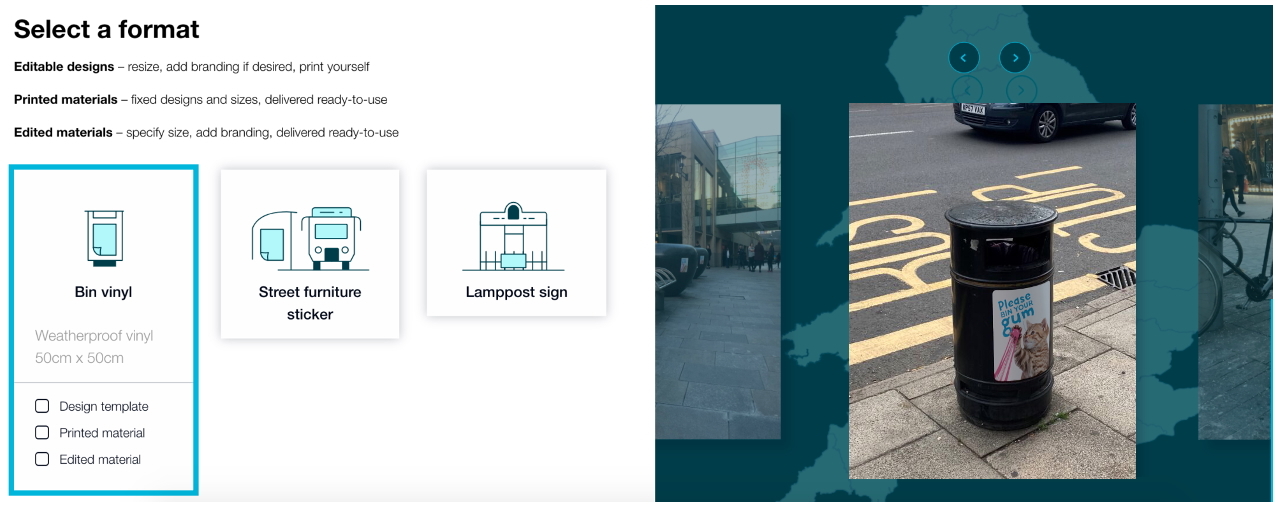Pick the Lamppost sign icon

click(x=516, y=237)
